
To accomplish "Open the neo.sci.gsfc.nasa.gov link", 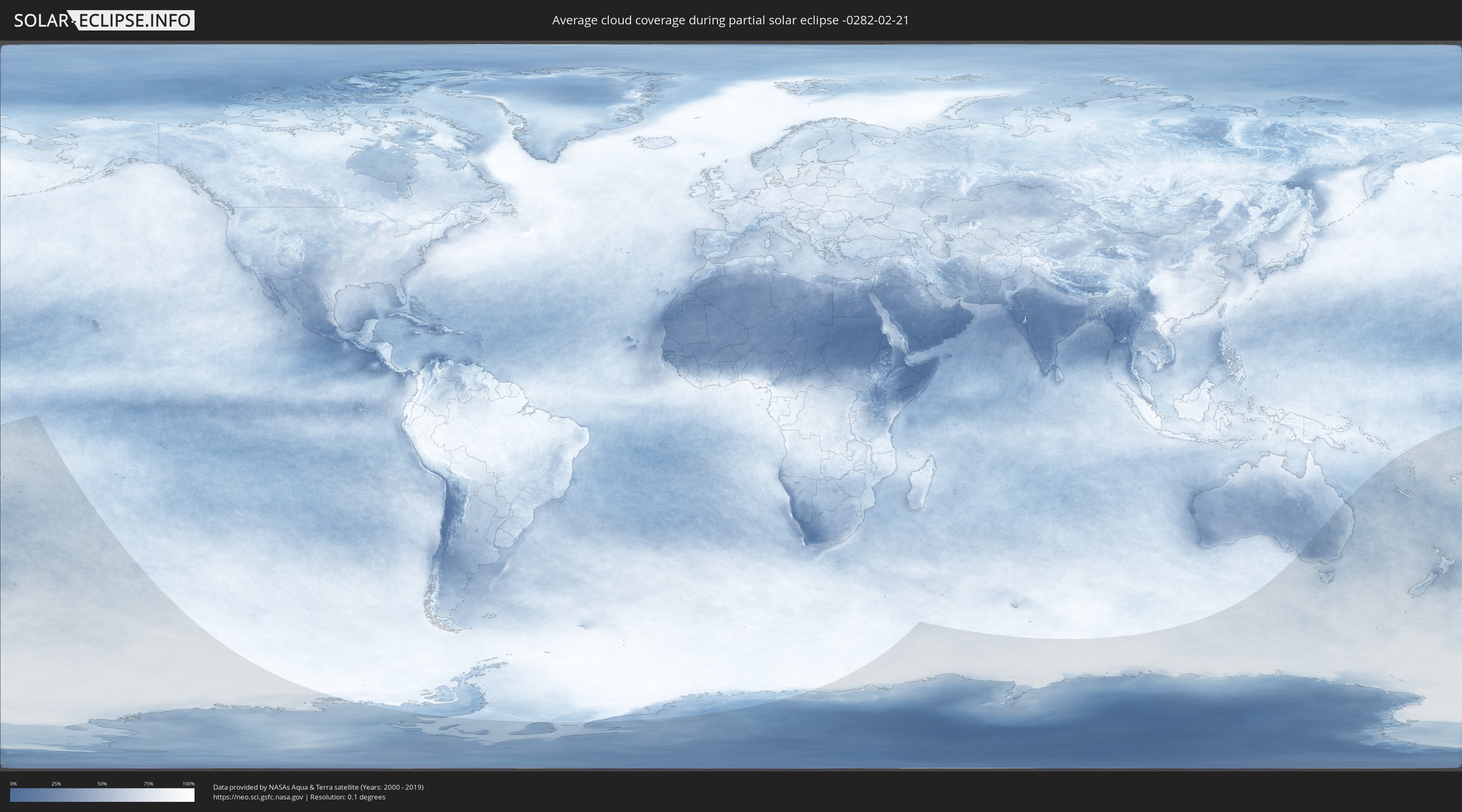I will 258,797.
